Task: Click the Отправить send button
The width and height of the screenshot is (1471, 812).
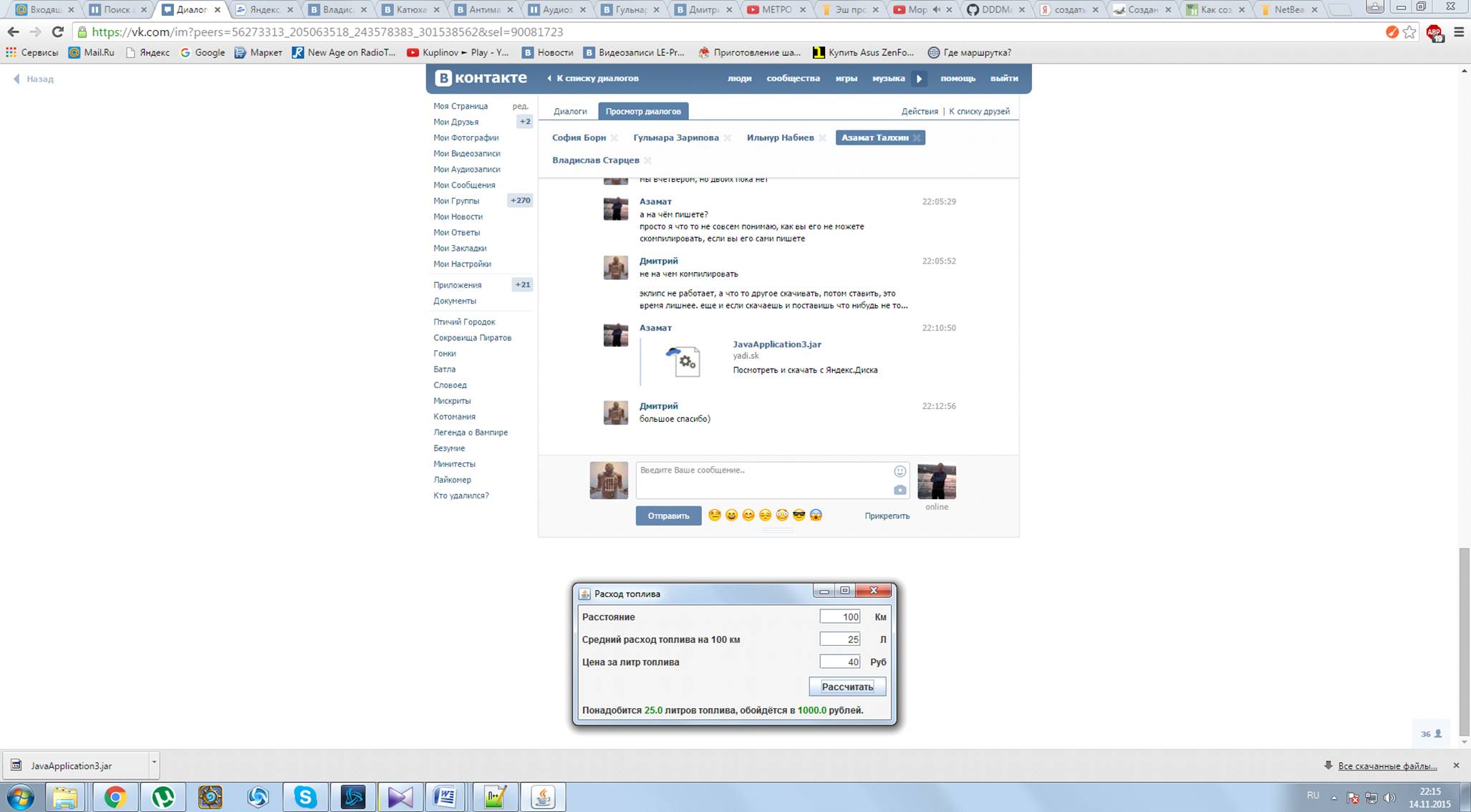Action: coord(668,516)
